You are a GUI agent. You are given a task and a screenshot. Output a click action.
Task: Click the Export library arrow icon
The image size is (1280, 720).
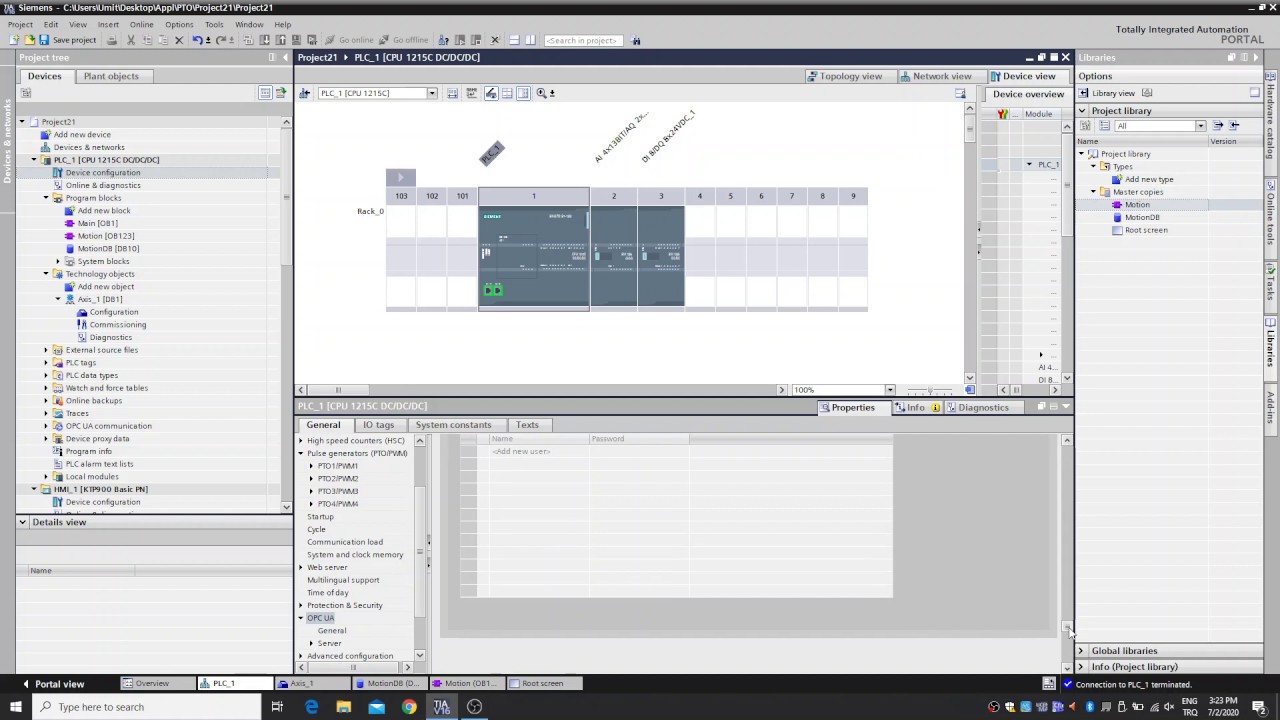click(1218, 125)
